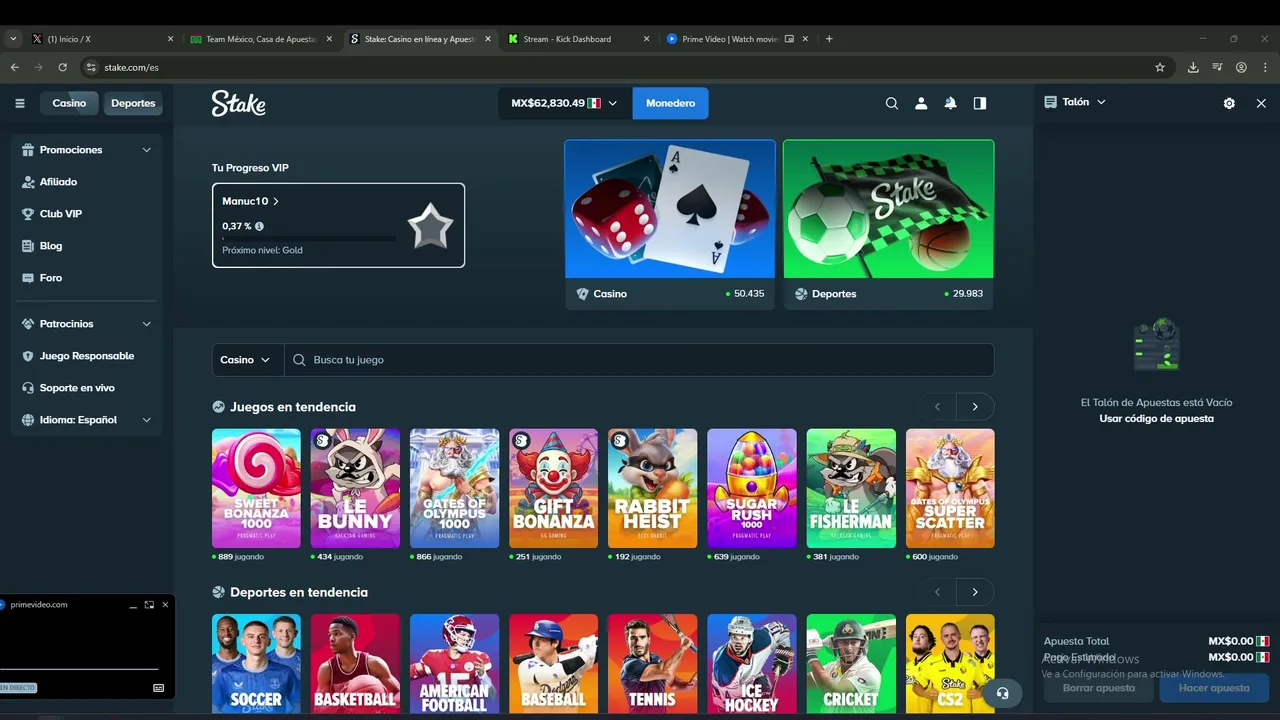This screenshot has height=720, width=1280.
Task: Go back with browser back arrow
Action: tap(14, 67)
